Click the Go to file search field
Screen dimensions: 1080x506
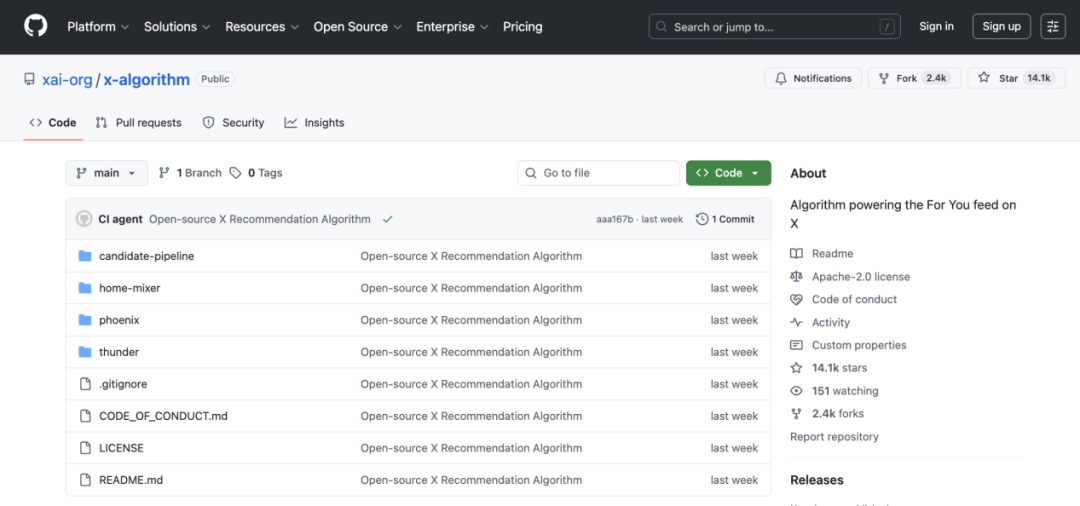click(x=598, y=173)
